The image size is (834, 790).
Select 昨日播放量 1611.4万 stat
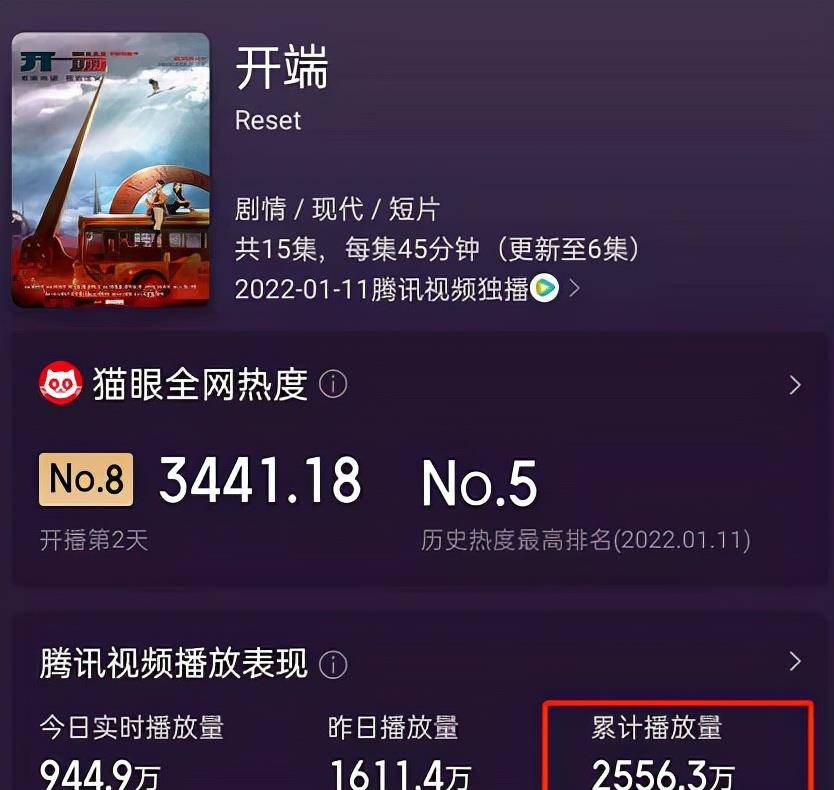tap(400, 751)
